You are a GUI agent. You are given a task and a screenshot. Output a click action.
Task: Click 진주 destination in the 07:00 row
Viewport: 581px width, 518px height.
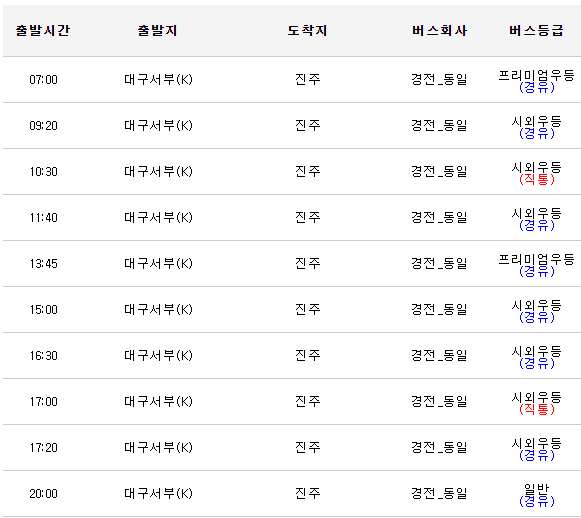pyautogui.click(x=308, y=79)
